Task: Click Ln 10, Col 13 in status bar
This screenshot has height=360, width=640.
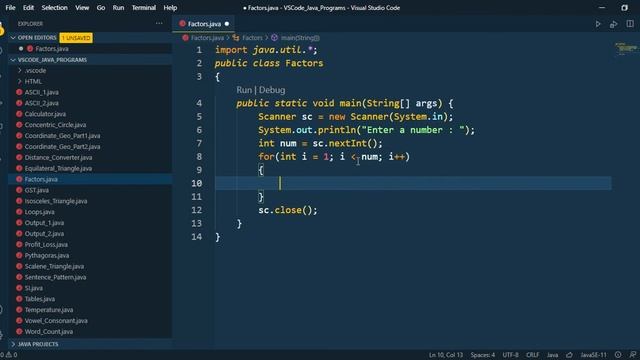Action: tap(446, 355)
